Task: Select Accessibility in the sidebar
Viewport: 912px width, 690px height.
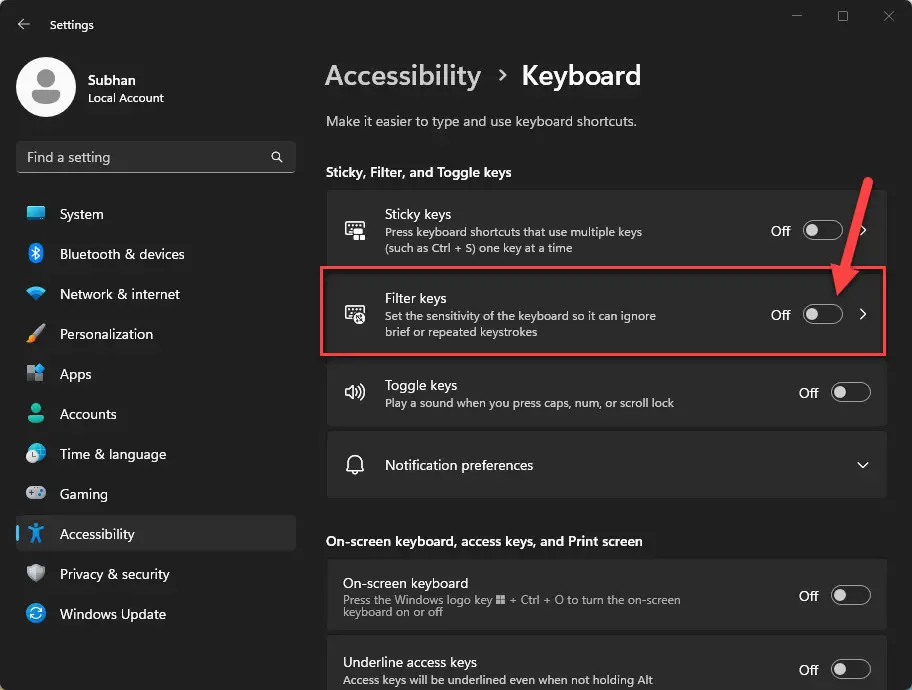Action: pos(156,533)
